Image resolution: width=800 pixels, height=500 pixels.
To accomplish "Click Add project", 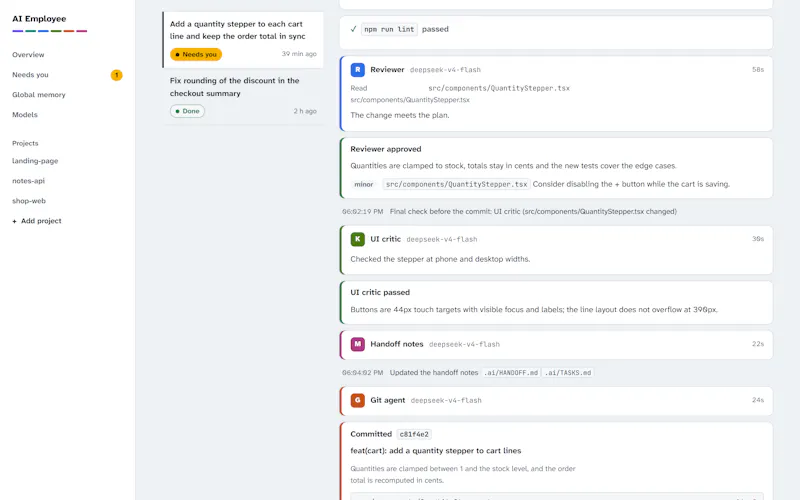I will click(37, 221).
